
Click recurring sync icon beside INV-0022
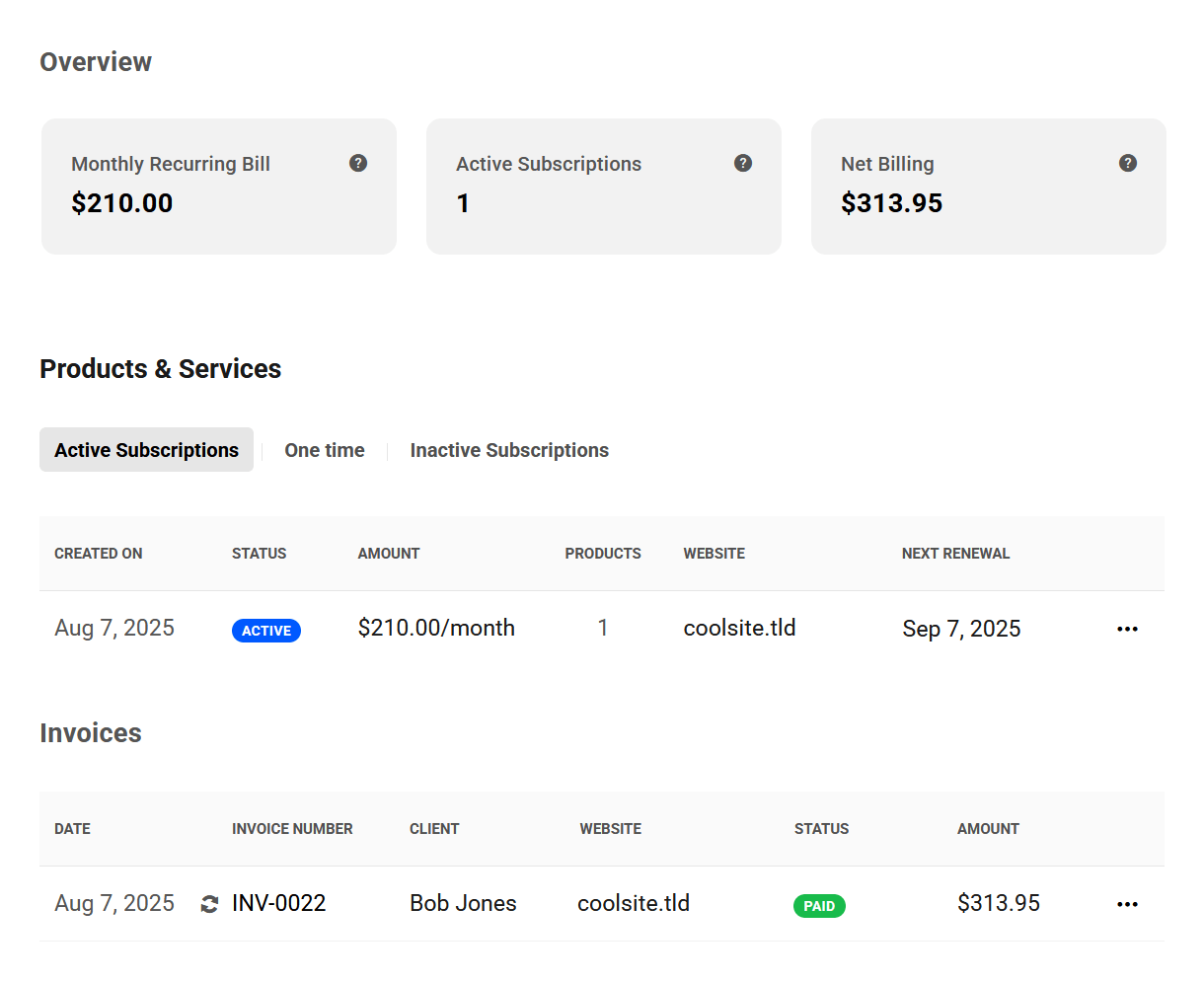click(209, 904)
